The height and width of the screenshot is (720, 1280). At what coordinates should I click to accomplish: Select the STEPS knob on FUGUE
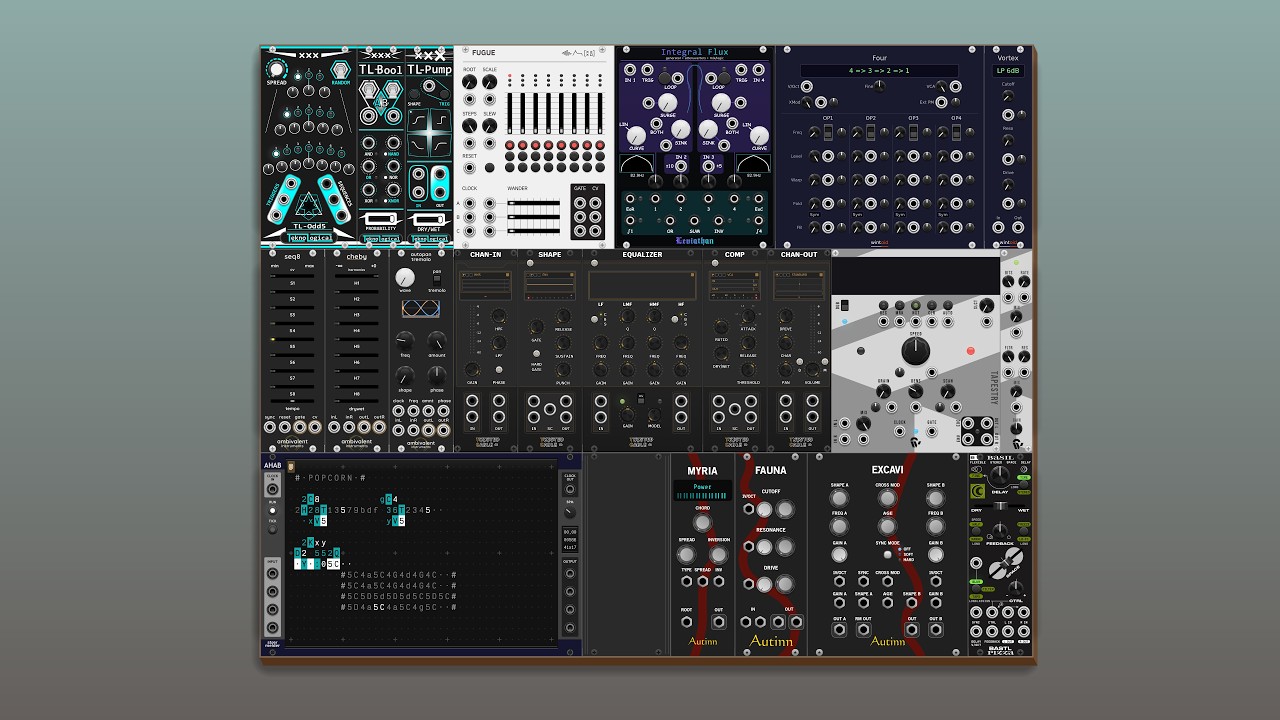pos(469,127)
